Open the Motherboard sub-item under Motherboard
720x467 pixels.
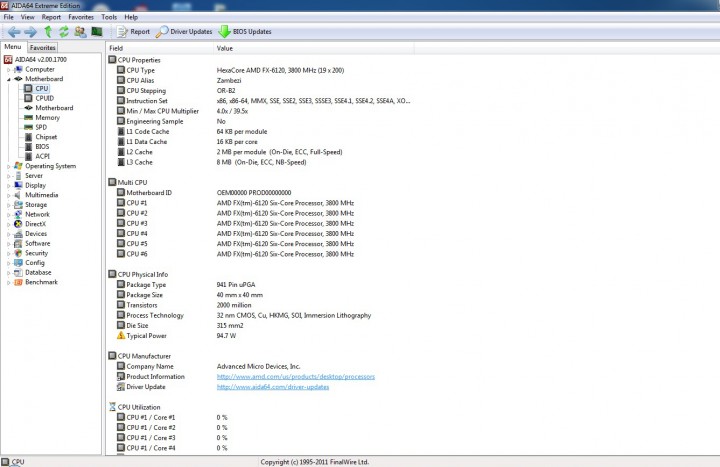[49, 107]
